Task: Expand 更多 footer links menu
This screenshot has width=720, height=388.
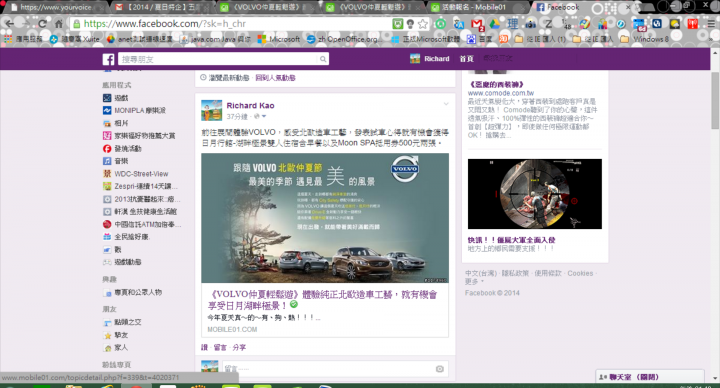Action: [474, 281]
